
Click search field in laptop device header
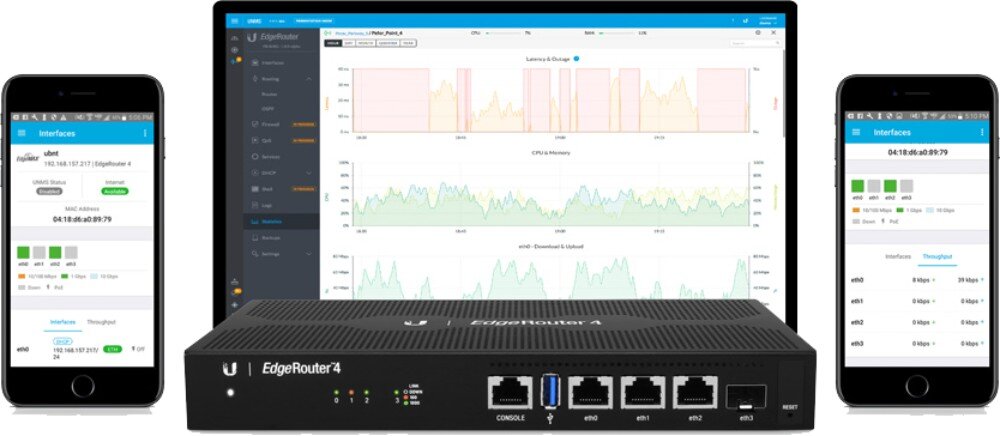coord(756,43)
